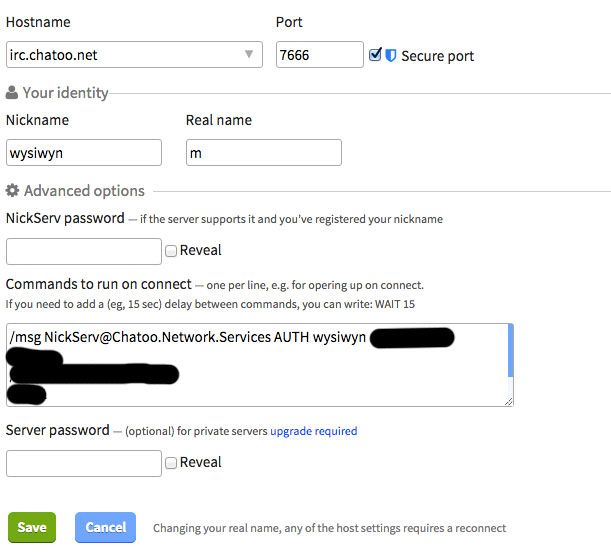Focus the Nickname field with wysiwyn
The width and height of the screenshot is (611, 552).
[84, 153]
